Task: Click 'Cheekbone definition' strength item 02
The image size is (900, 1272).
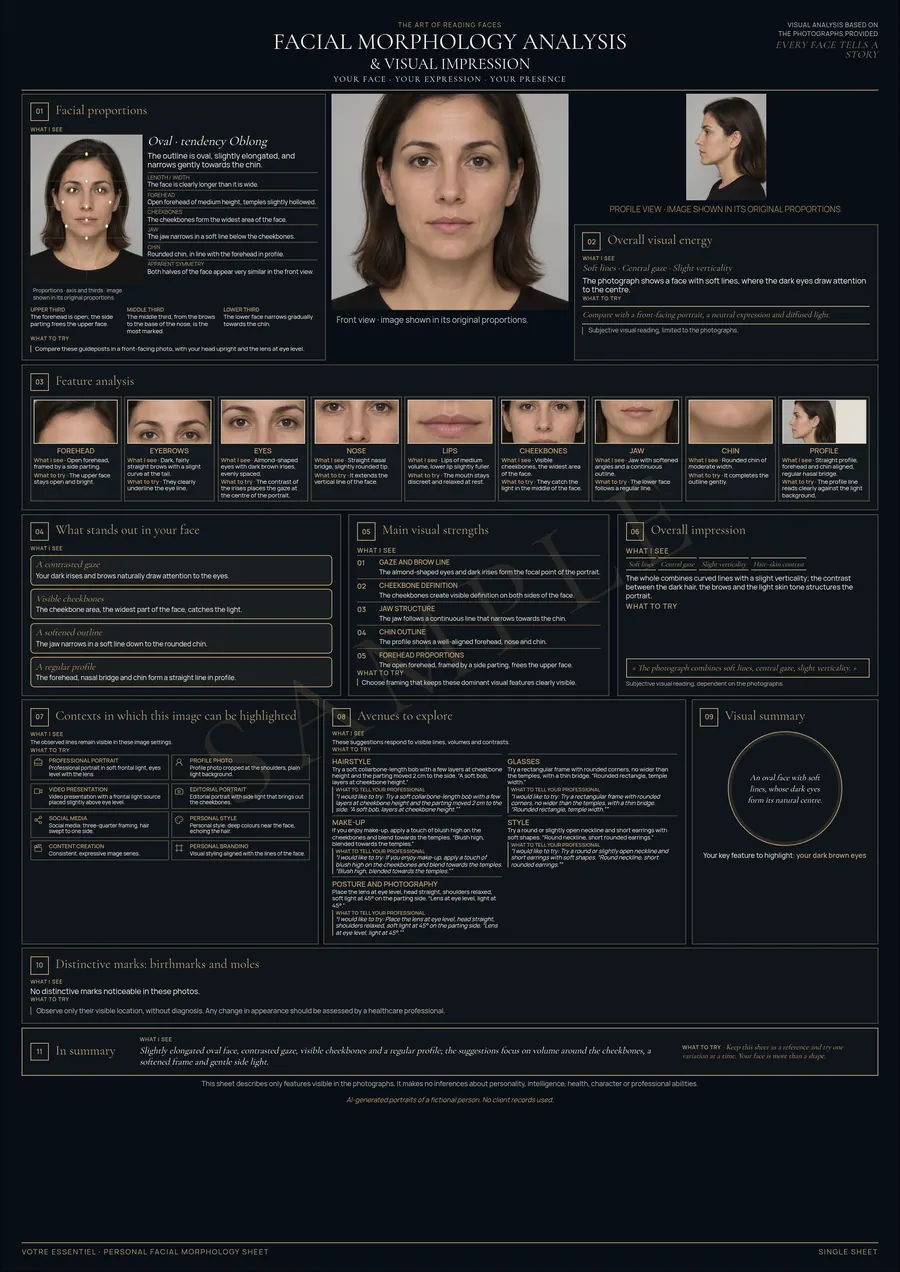Action: (x=478, y=590)
